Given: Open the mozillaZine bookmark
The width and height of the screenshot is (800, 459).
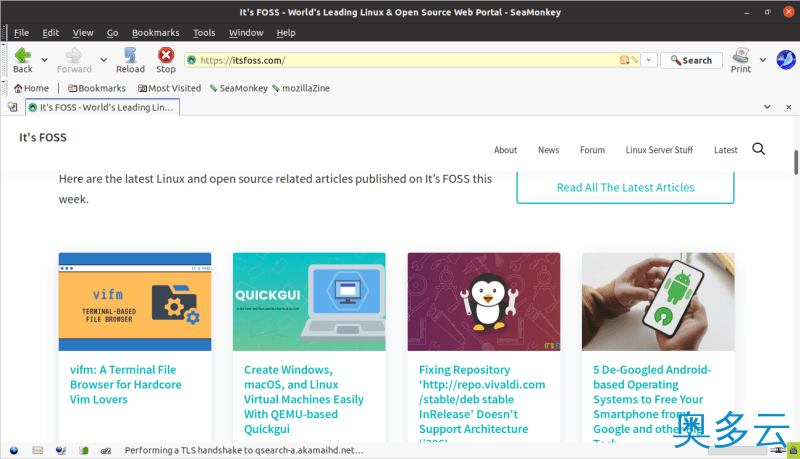Looking at the screenshot, I should pyautogui.click(x=301, y=88).
